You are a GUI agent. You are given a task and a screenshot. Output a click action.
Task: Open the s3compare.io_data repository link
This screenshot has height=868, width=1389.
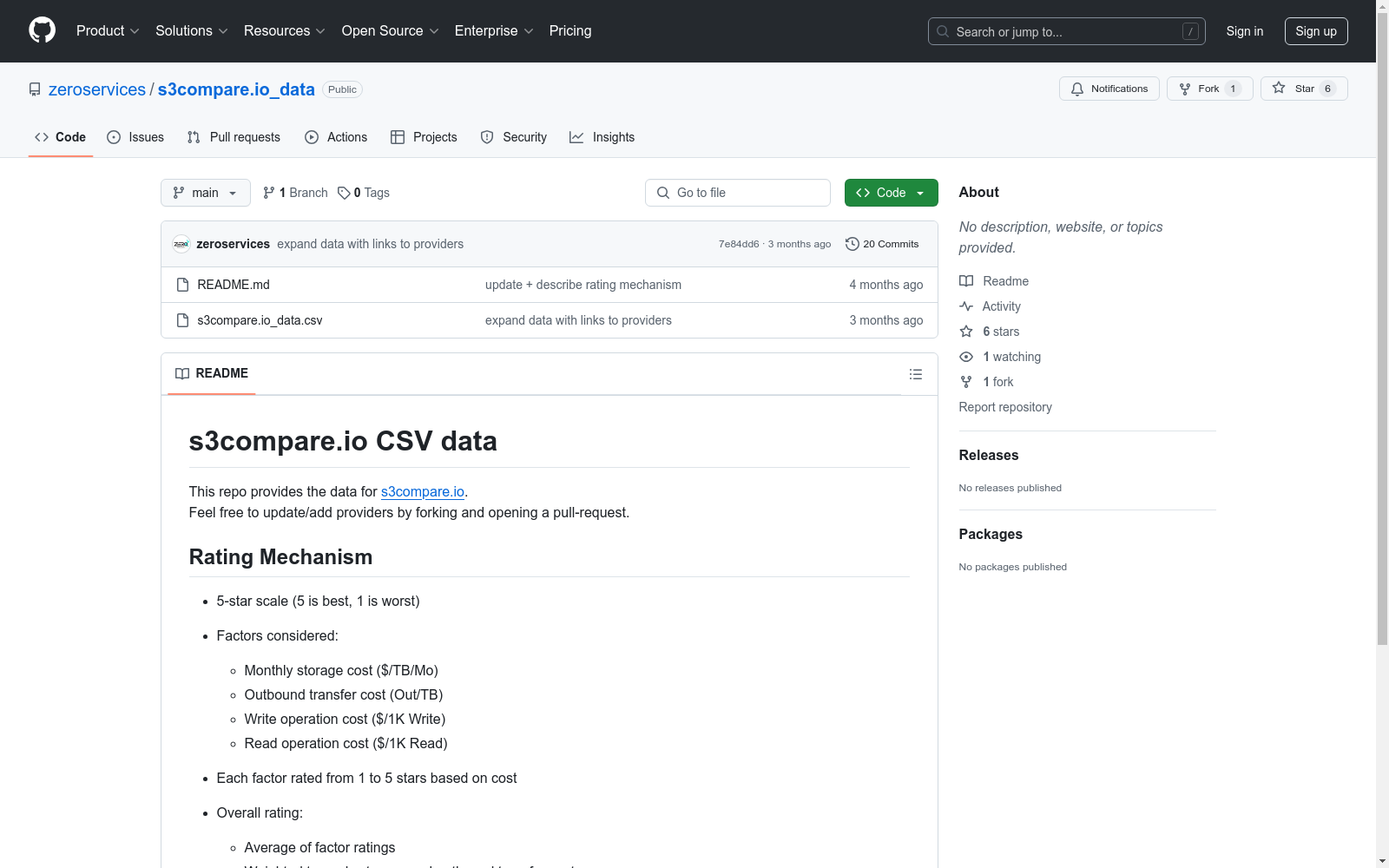point(236,89)
